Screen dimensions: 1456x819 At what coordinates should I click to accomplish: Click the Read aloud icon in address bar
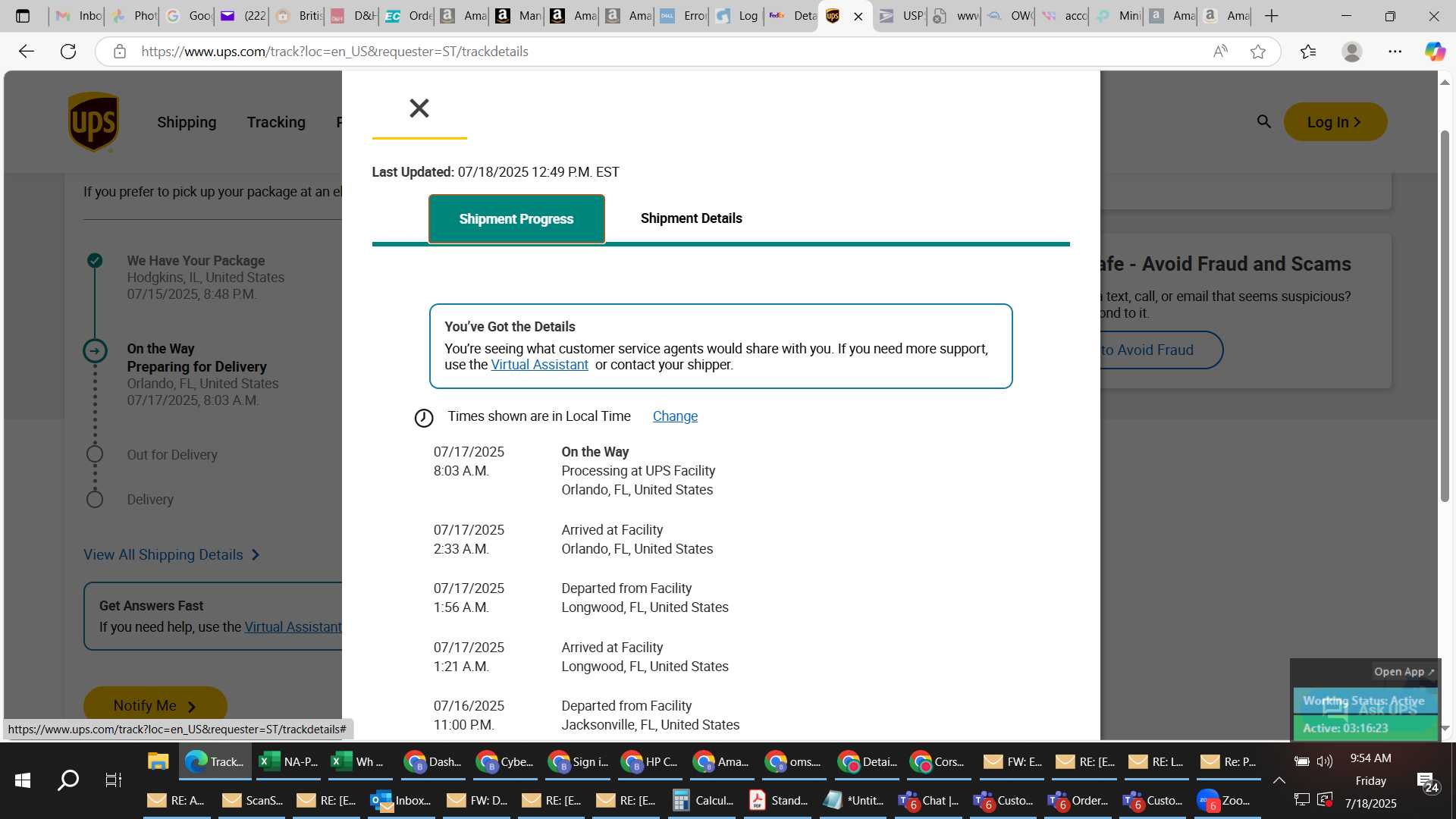[x=1220, y=52]
